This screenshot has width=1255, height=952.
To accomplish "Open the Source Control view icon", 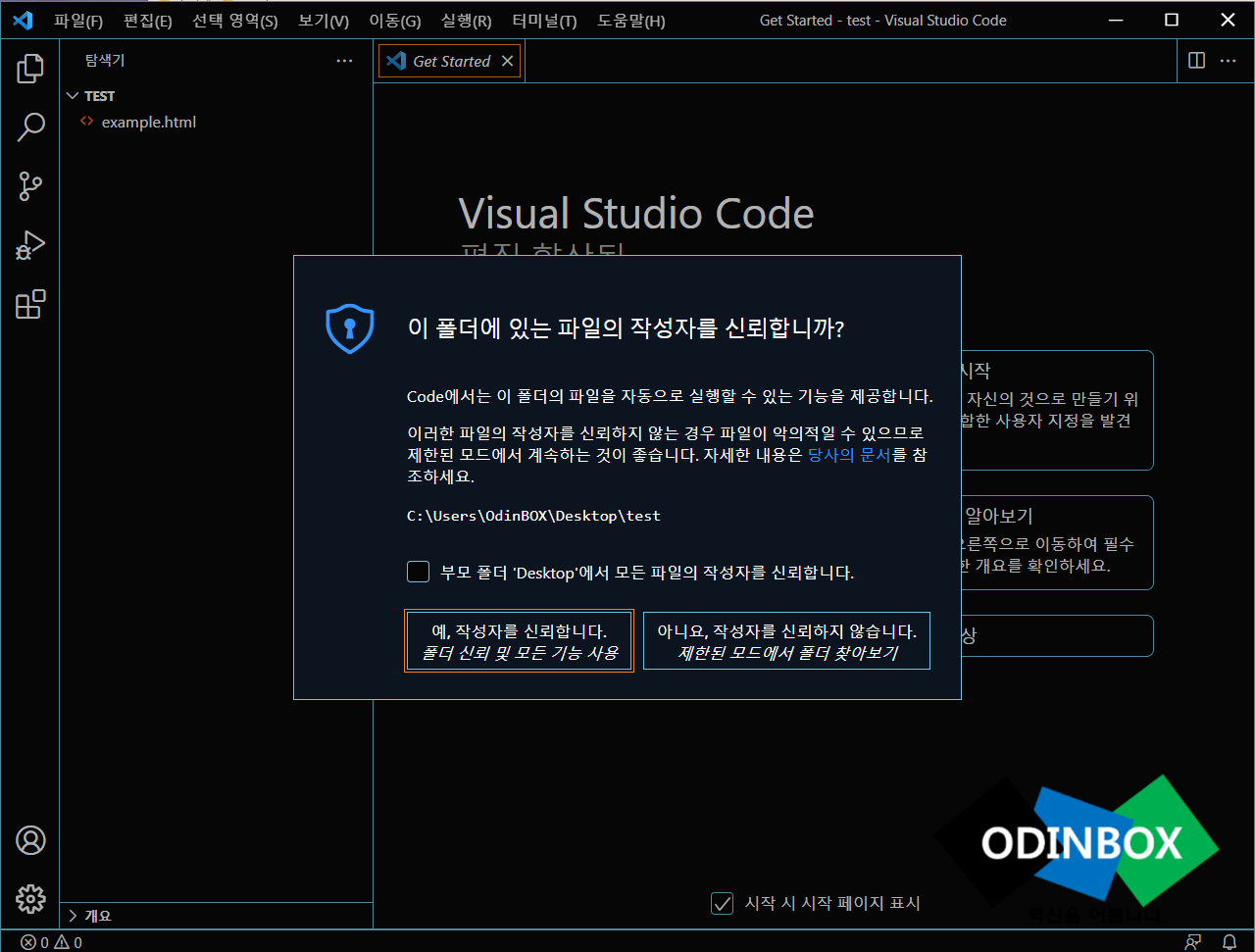I will click(x=30, y=186).
